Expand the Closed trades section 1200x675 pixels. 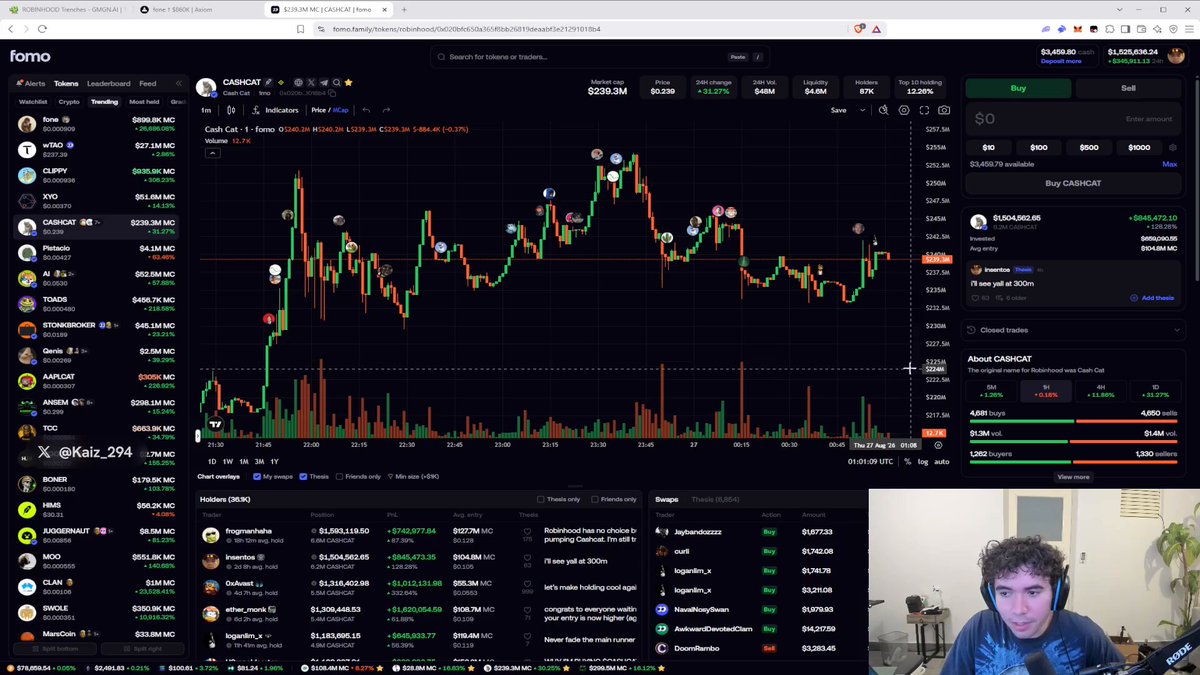(1073, 330)
